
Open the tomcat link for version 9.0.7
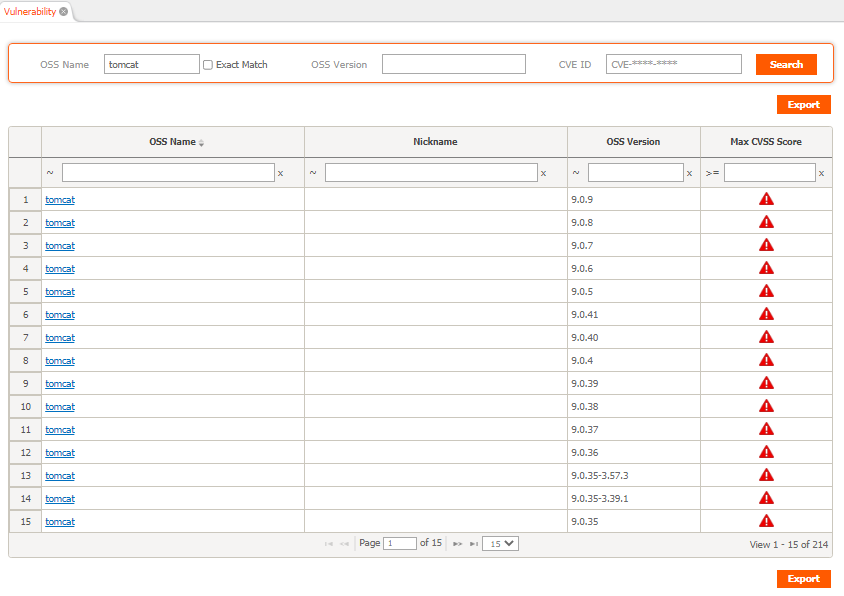point(60,246)
